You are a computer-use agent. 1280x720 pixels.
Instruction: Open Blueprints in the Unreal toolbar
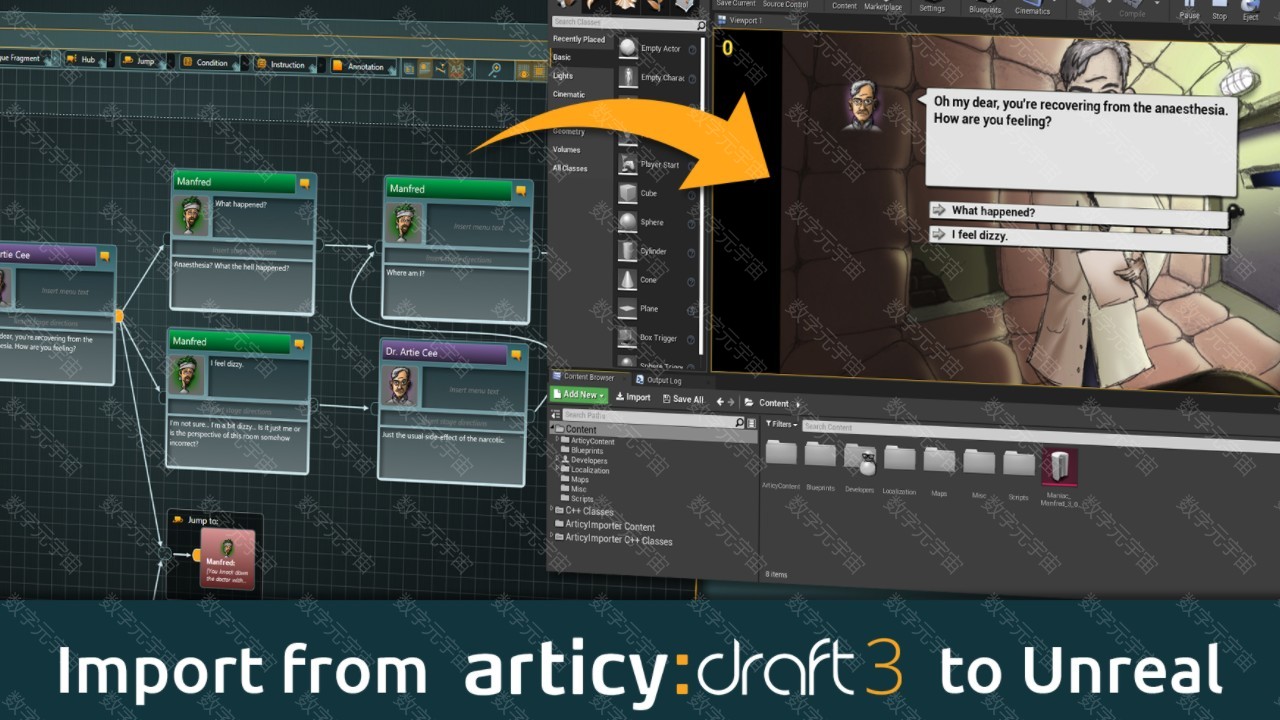pyautogui.click(x=986, y=7)
